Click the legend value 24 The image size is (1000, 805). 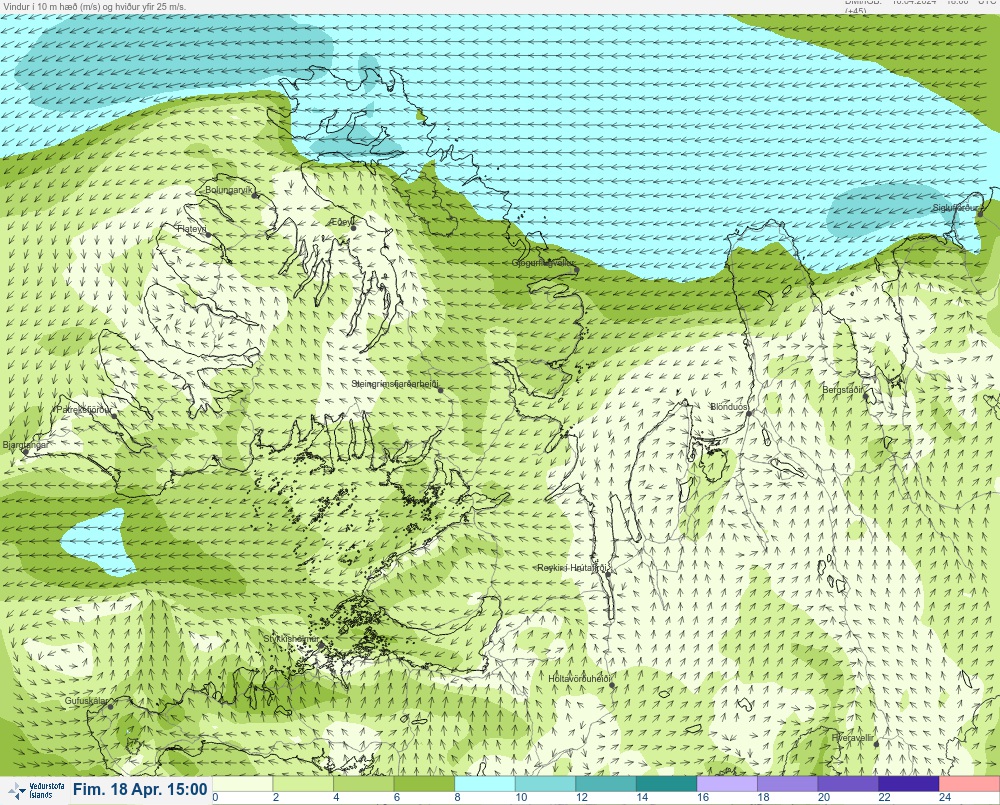click(x=945, y=797)
